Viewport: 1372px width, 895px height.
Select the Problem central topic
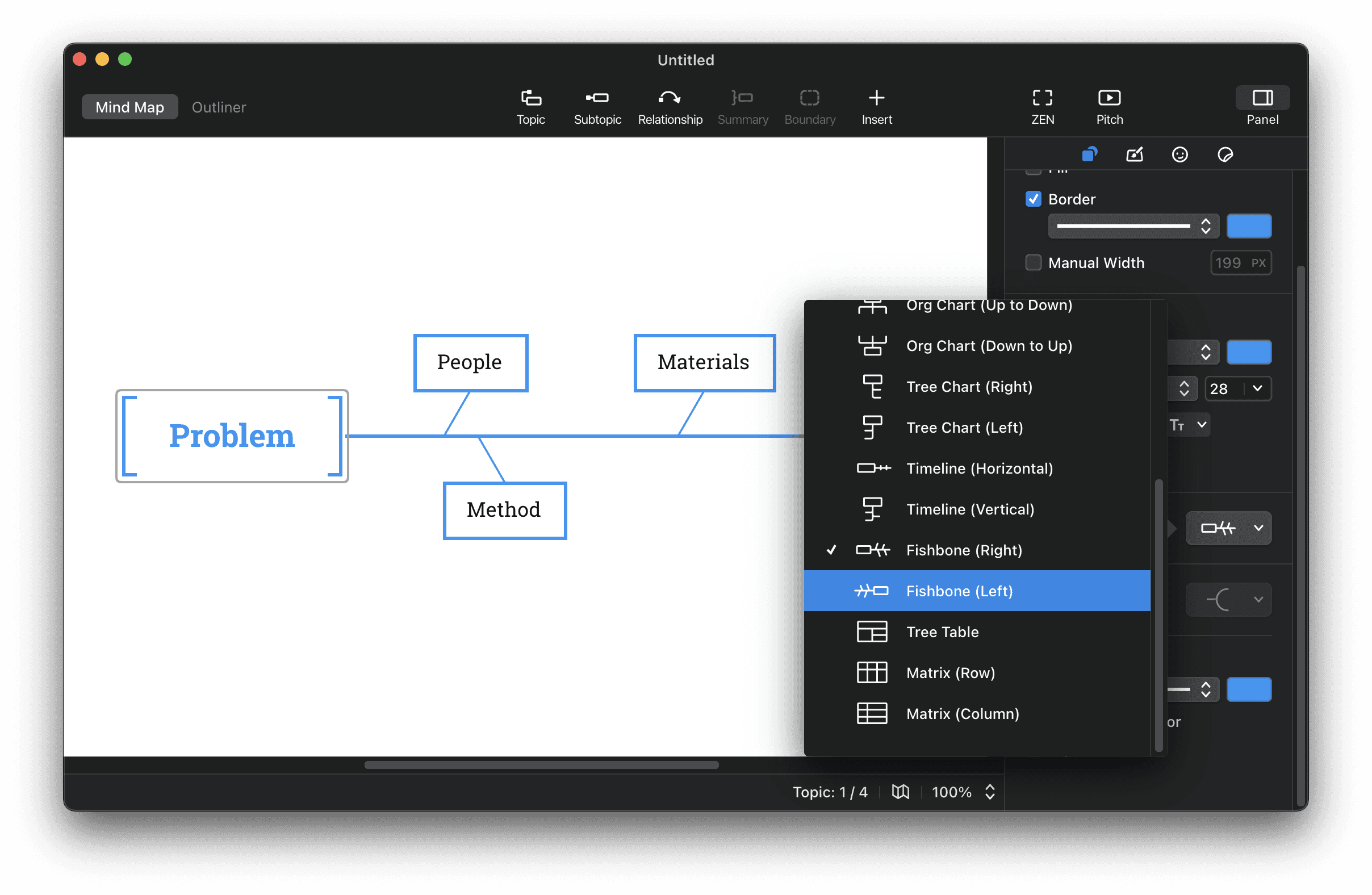232,436
